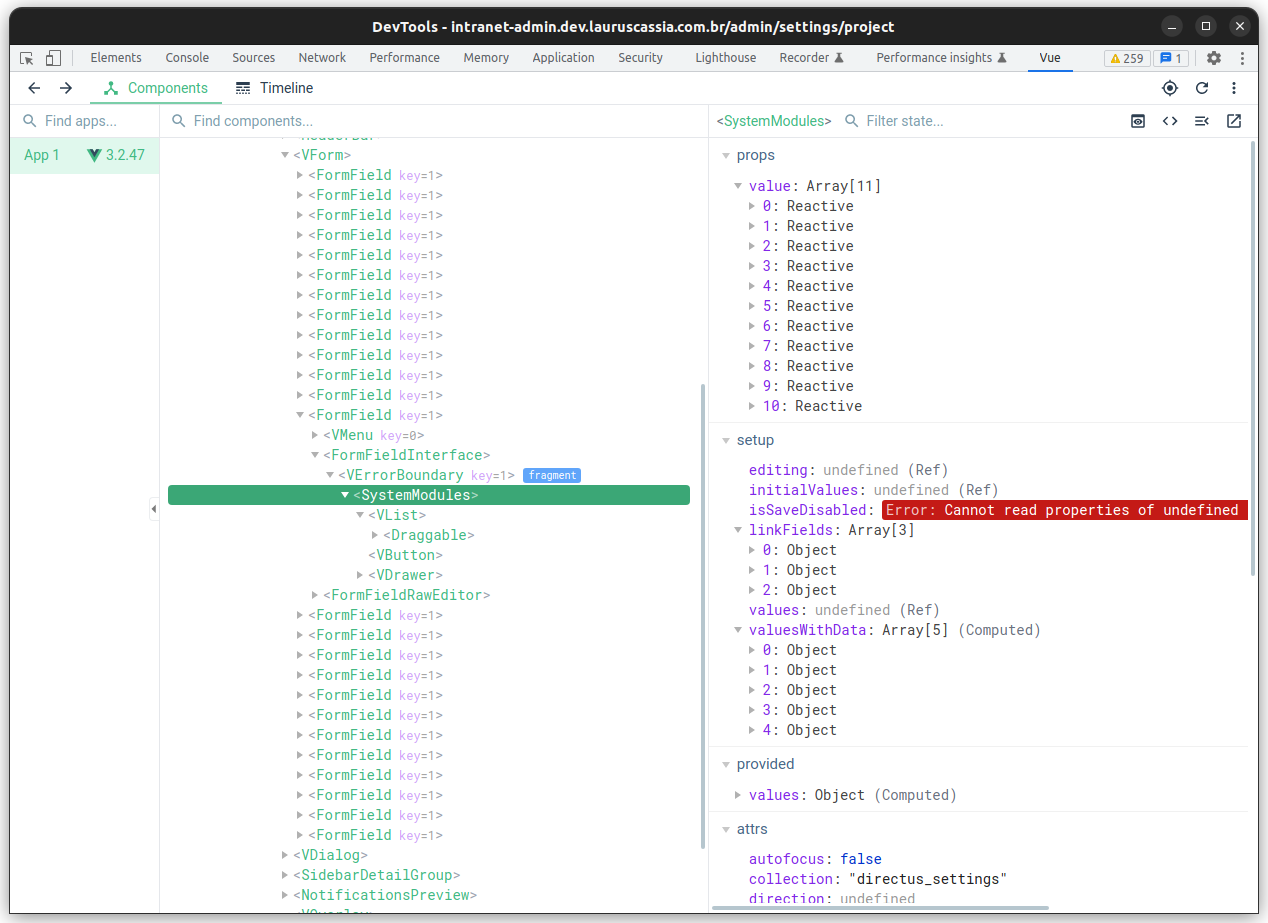Switch to the Timeline tab
The width and height of the screenshot is (1268, 923).
(x=273, y=88)
